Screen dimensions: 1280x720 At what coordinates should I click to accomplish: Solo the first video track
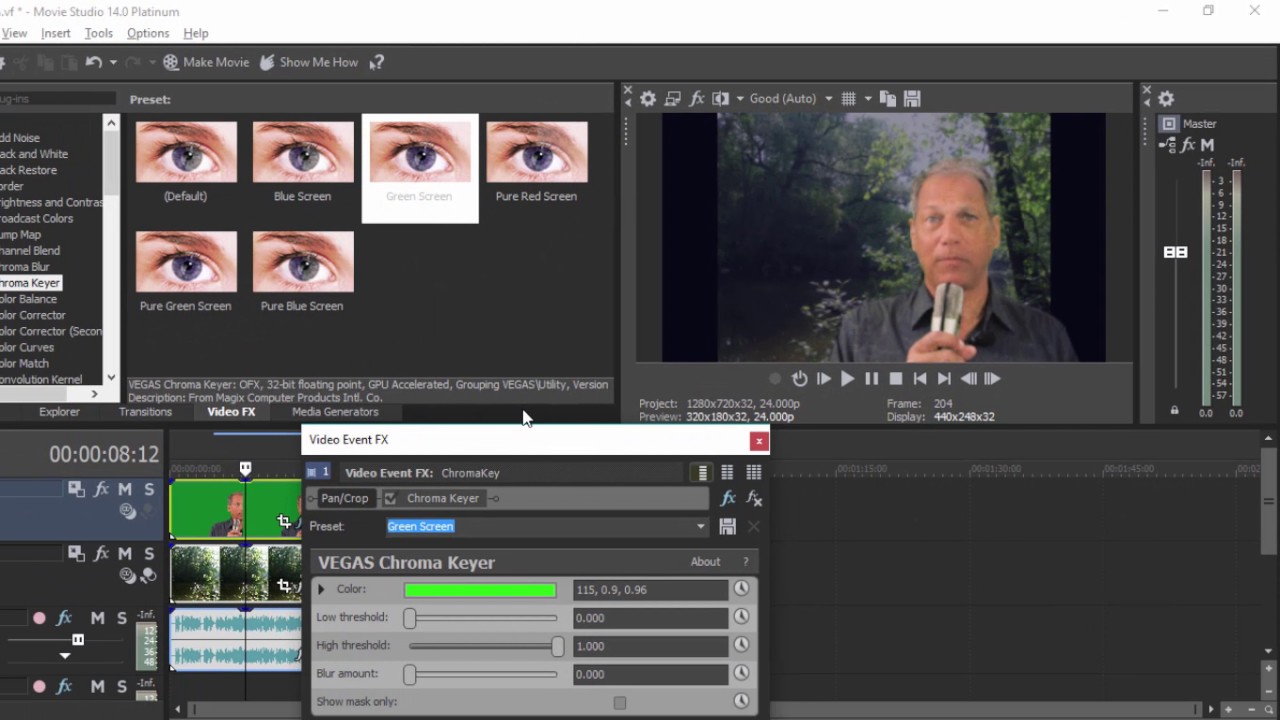click(149, 489)
